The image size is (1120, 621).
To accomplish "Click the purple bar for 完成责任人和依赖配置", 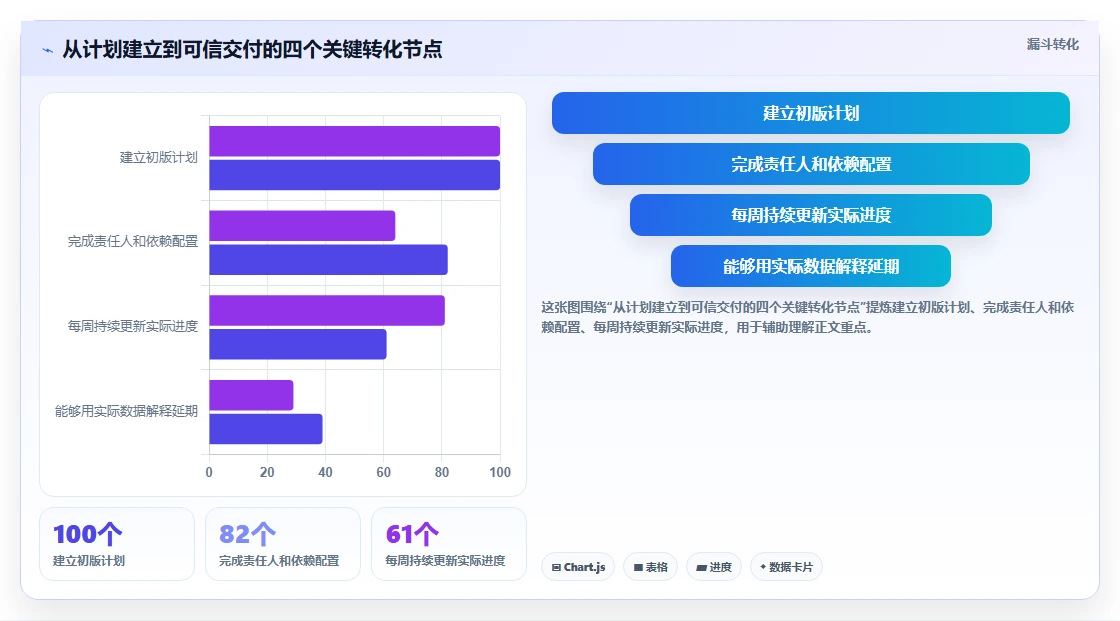I will 302,226.
